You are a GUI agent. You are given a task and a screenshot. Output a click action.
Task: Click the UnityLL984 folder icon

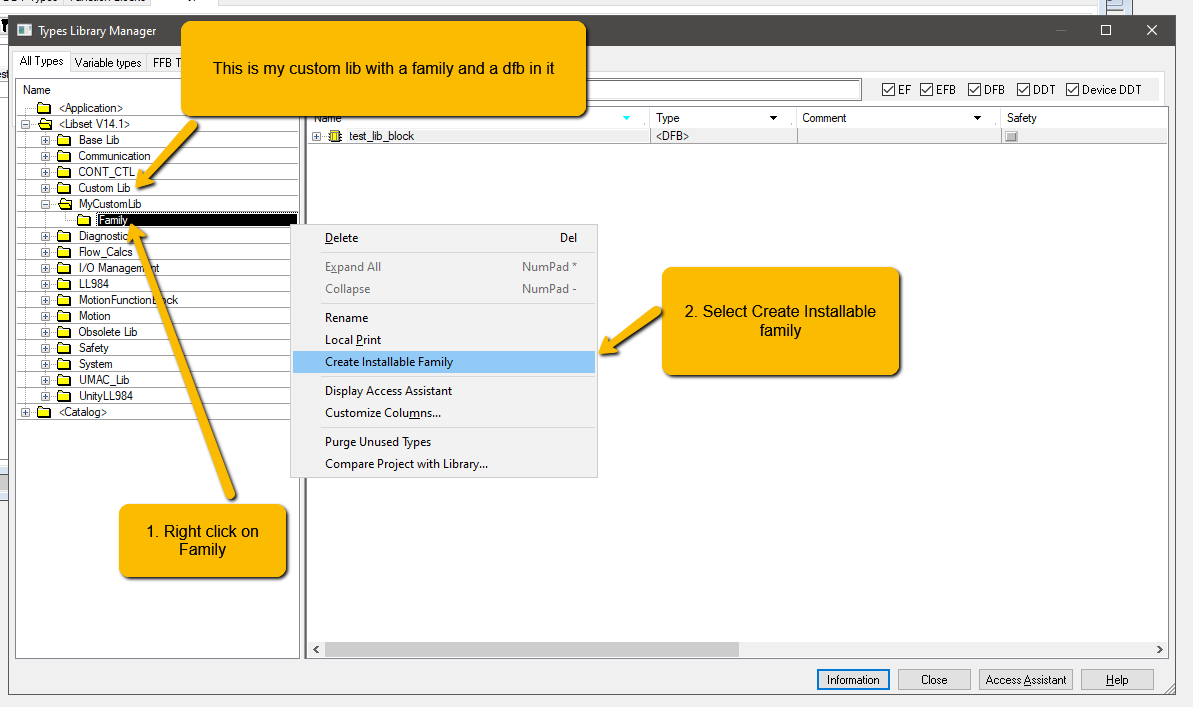coord(64,396)
